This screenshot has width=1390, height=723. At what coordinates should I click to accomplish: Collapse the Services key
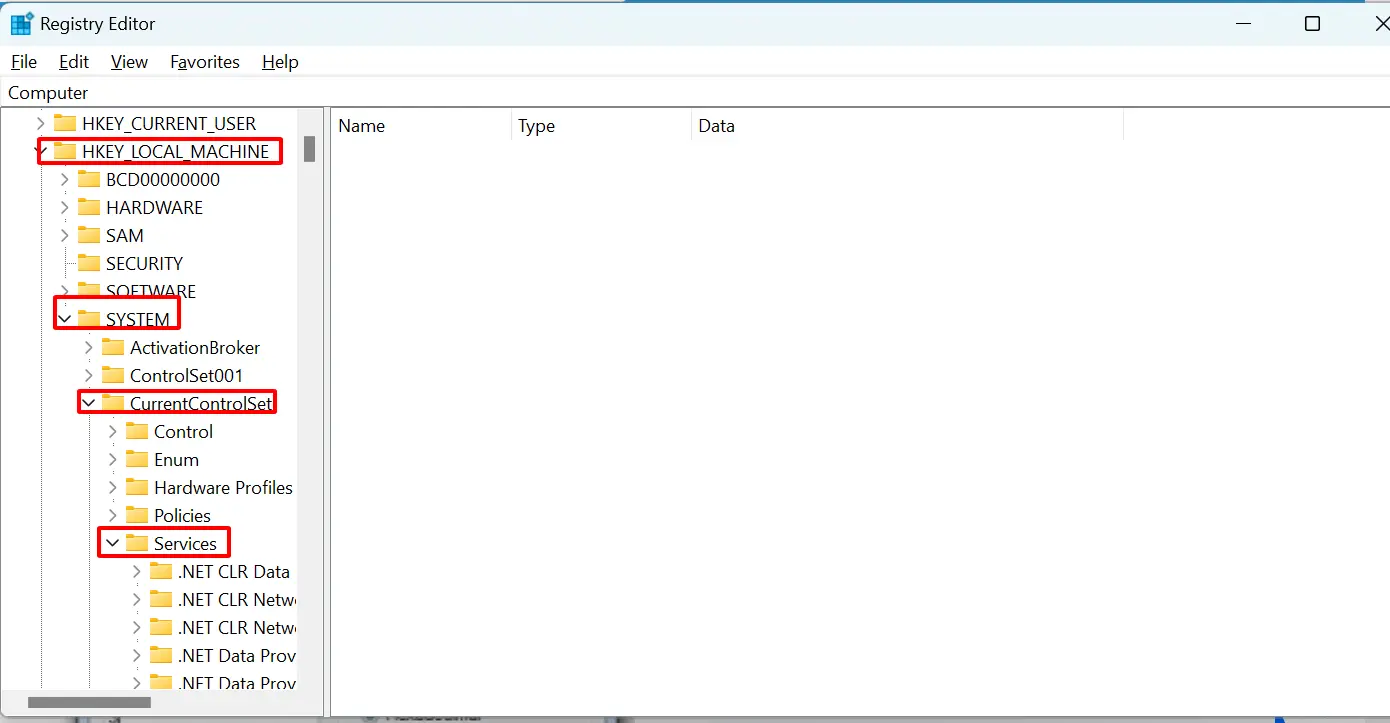[x=113, y=543]
